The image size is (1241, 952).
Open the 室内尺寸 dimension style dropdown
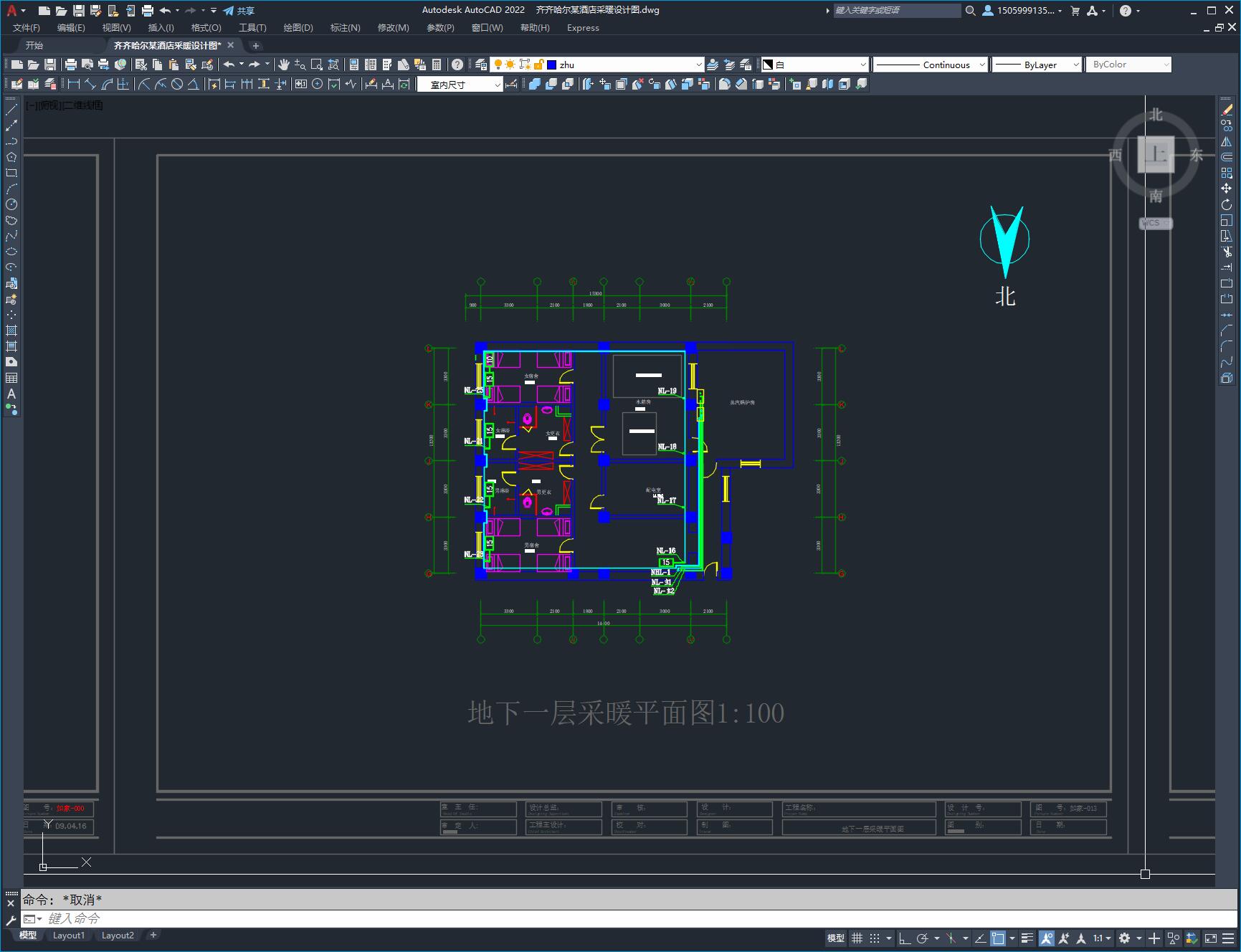pos(460,85)
